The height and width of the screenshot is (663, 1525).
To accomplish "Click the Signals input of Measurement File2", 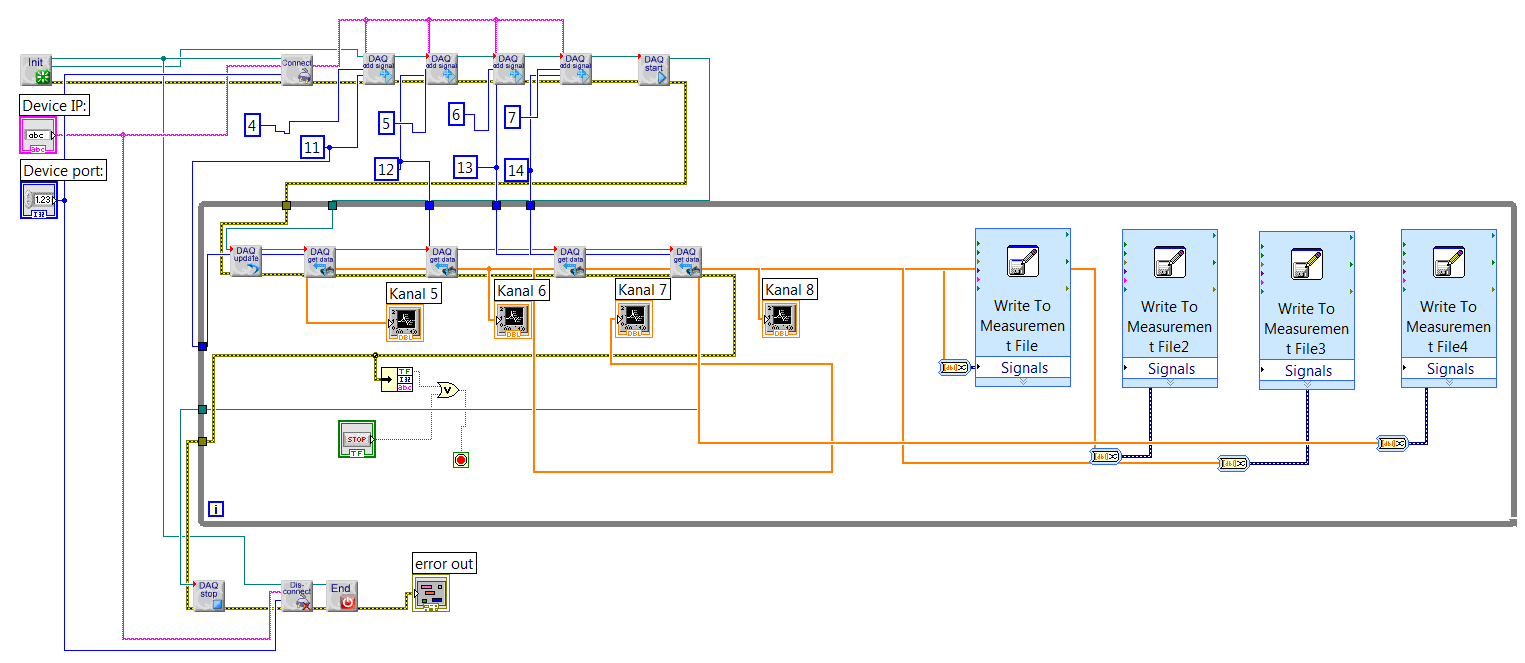I will pos(1169,369).
